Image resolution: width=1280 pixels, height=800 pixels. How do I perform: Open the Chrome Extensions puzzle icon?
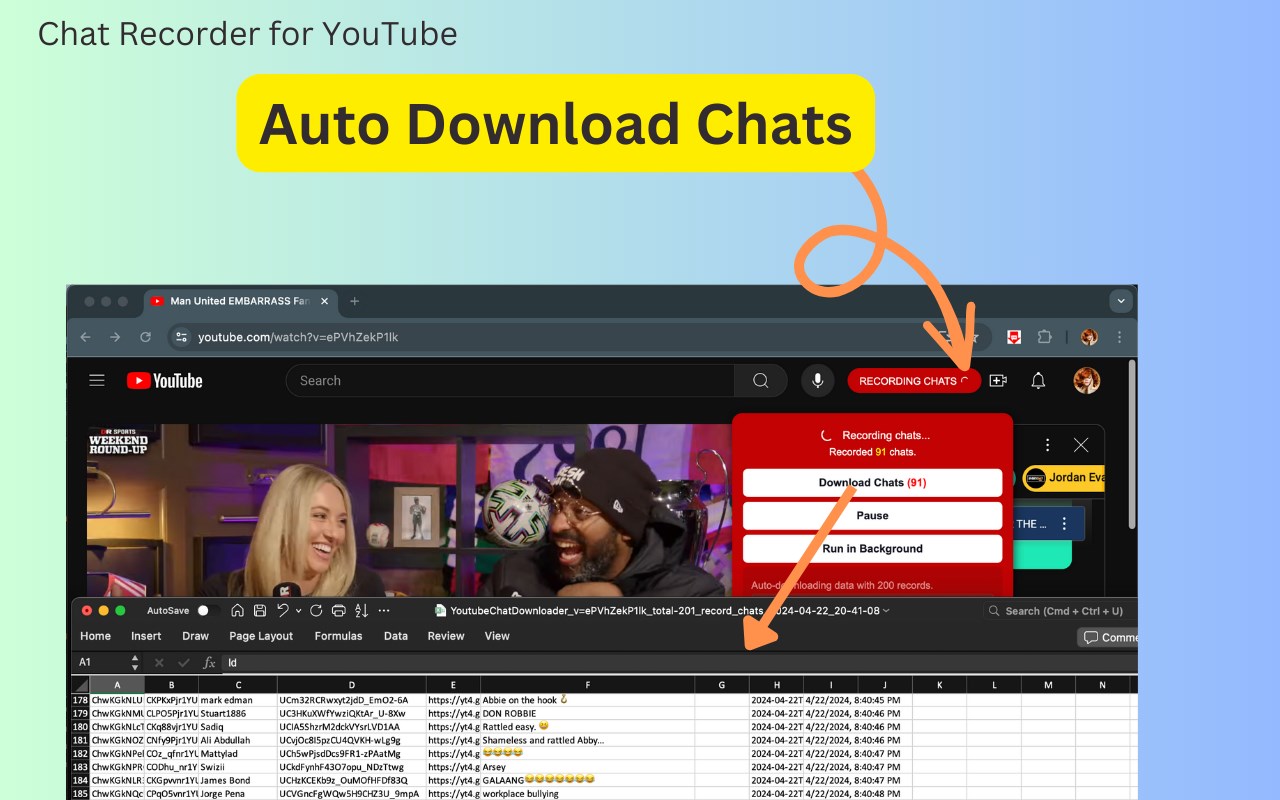[1045, 337]
